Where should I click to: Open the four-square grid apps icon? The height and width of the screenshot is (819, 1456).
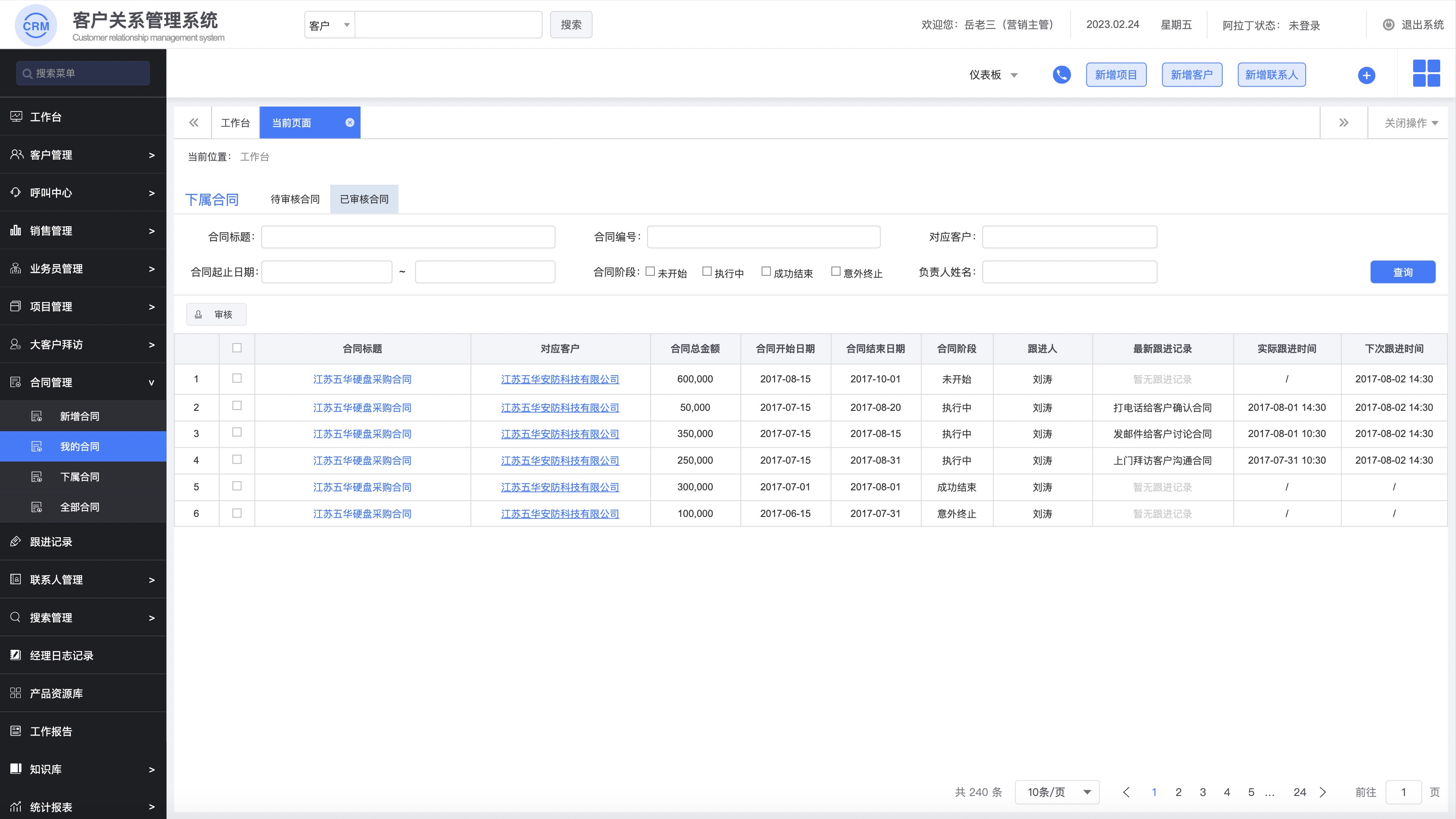tap(1426, 74)
